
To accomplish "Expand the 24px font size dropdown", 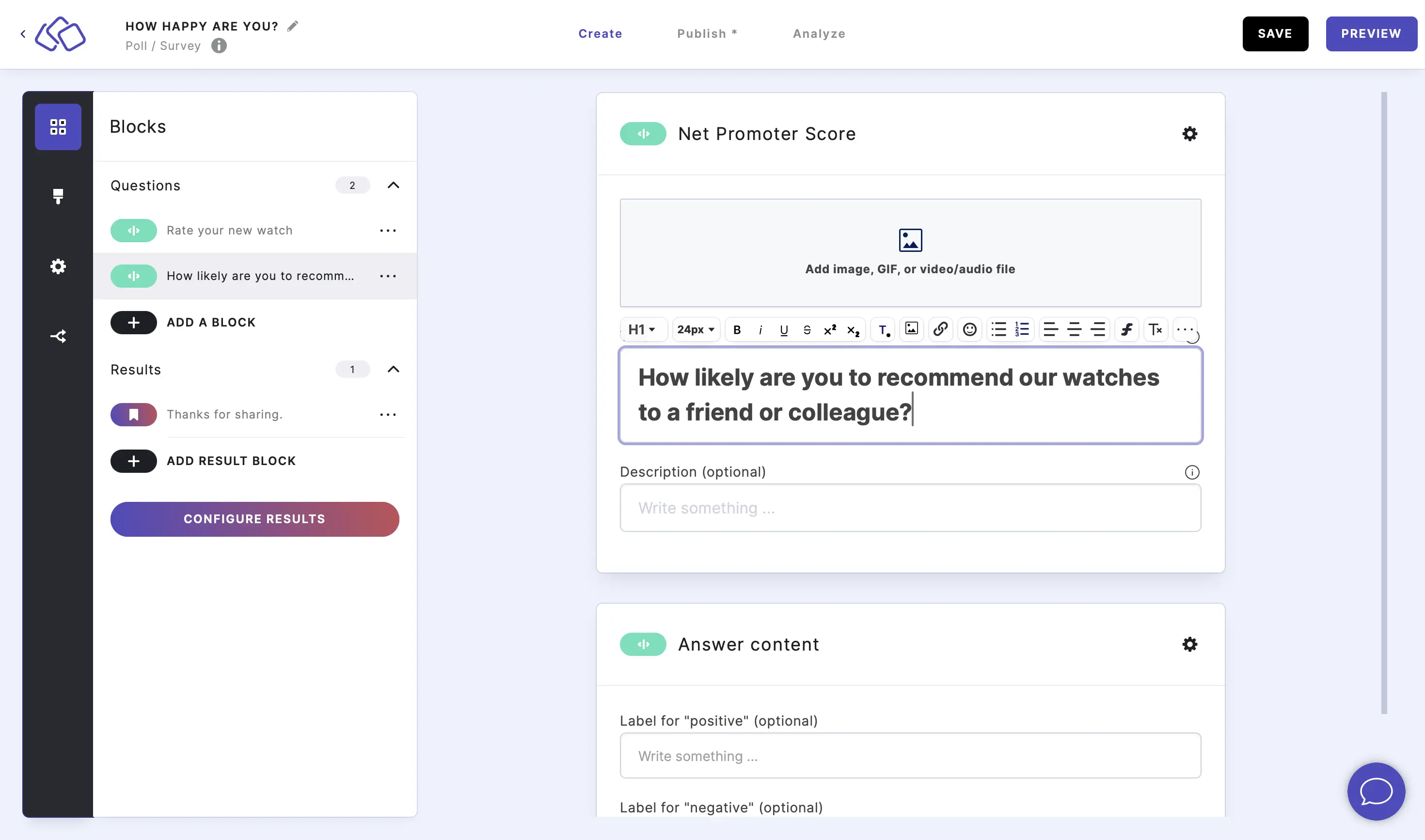I will pos(693,328).
